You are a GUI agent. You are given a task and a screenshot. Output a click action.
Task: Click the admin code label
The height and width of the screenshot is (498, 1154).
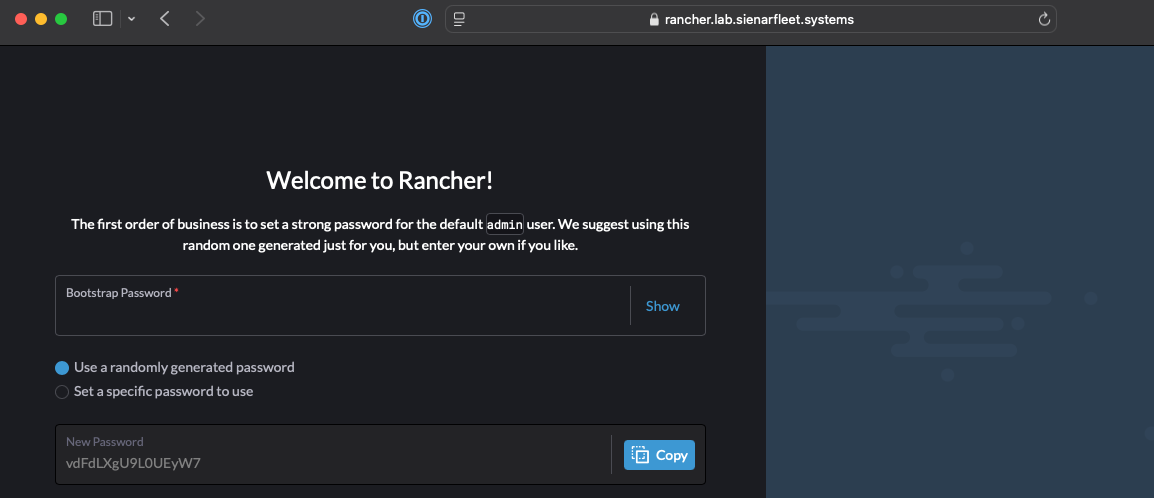505,224
